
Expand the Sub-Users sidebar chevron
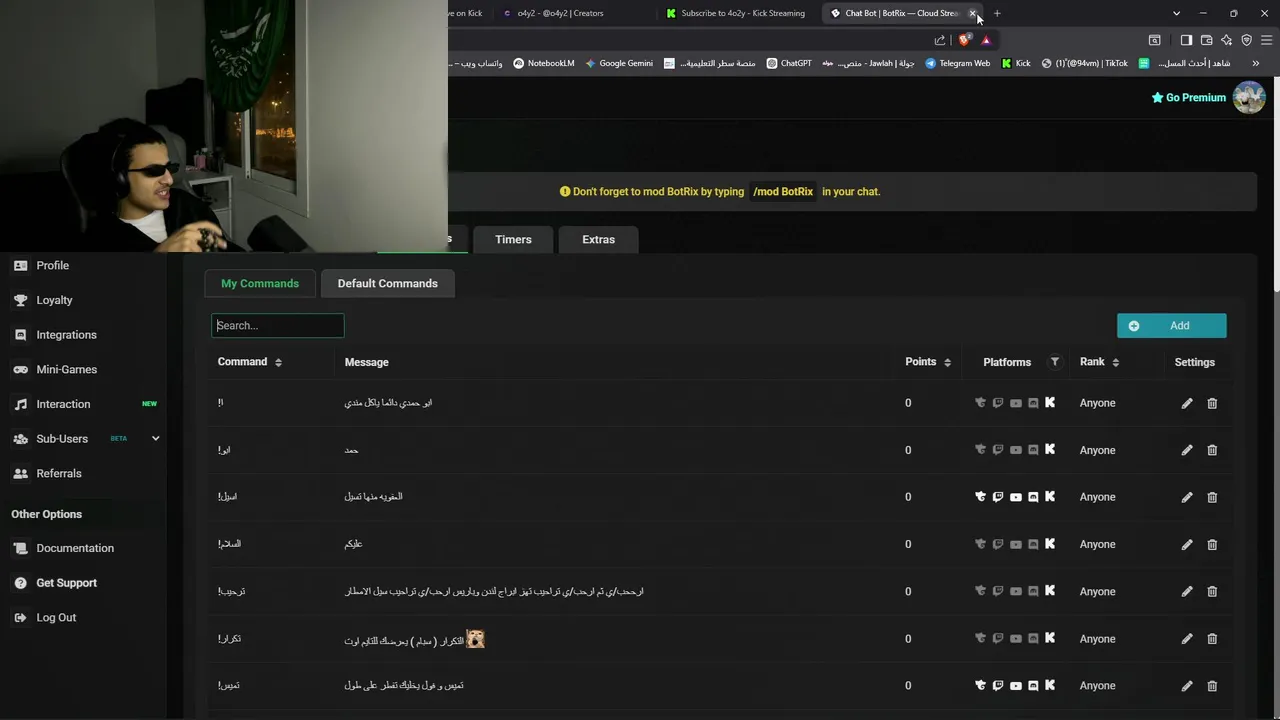tap(155, 439)
